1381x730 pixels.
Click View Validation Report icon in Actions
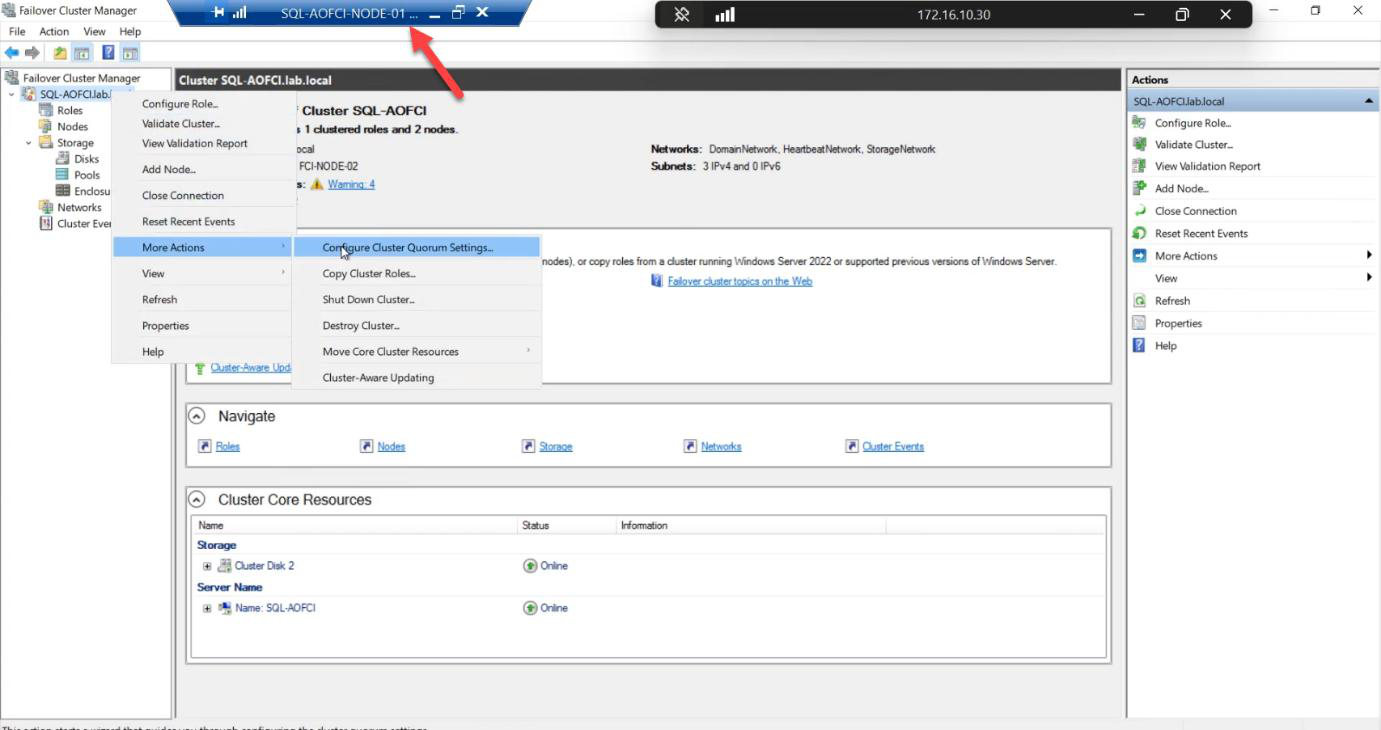click(1139, 166)
